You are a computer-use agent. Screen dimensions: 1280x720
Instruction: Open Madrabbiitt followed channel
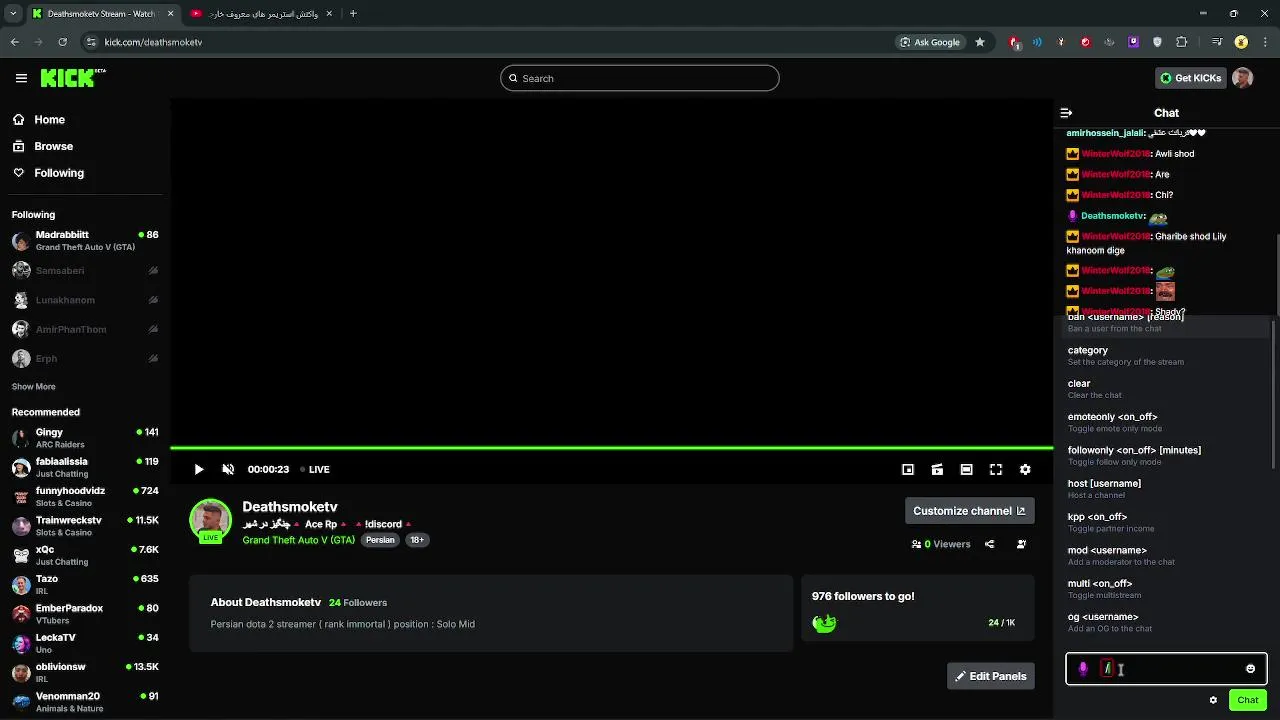[85, 241]
